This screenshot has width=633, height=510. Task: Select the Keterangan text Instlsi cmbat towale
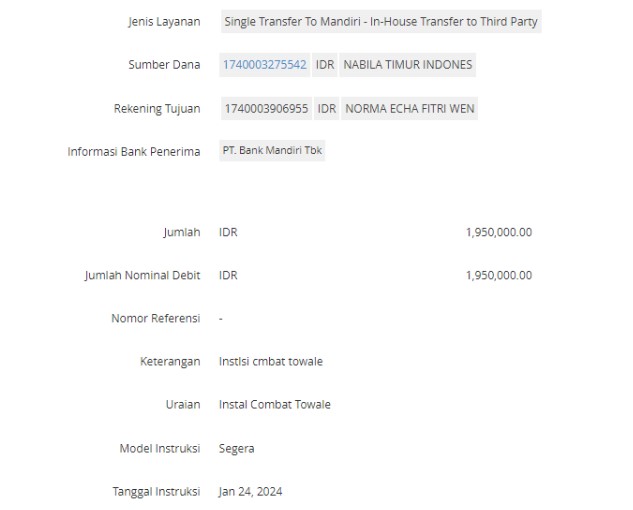tap(271, 361)
